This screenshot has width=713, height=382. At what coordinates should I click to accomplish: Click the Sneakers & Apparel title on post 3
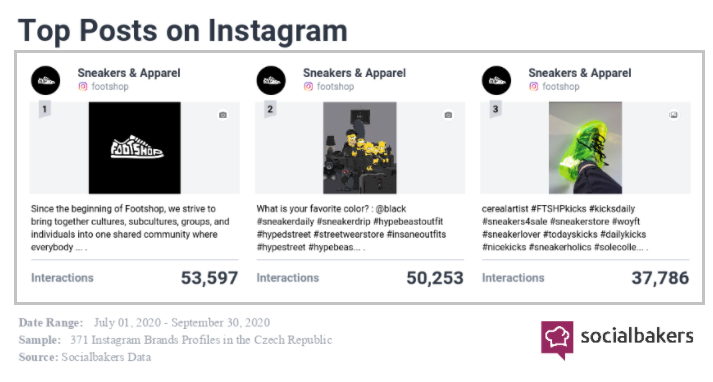pyautogui.click(x=580, y=73)
